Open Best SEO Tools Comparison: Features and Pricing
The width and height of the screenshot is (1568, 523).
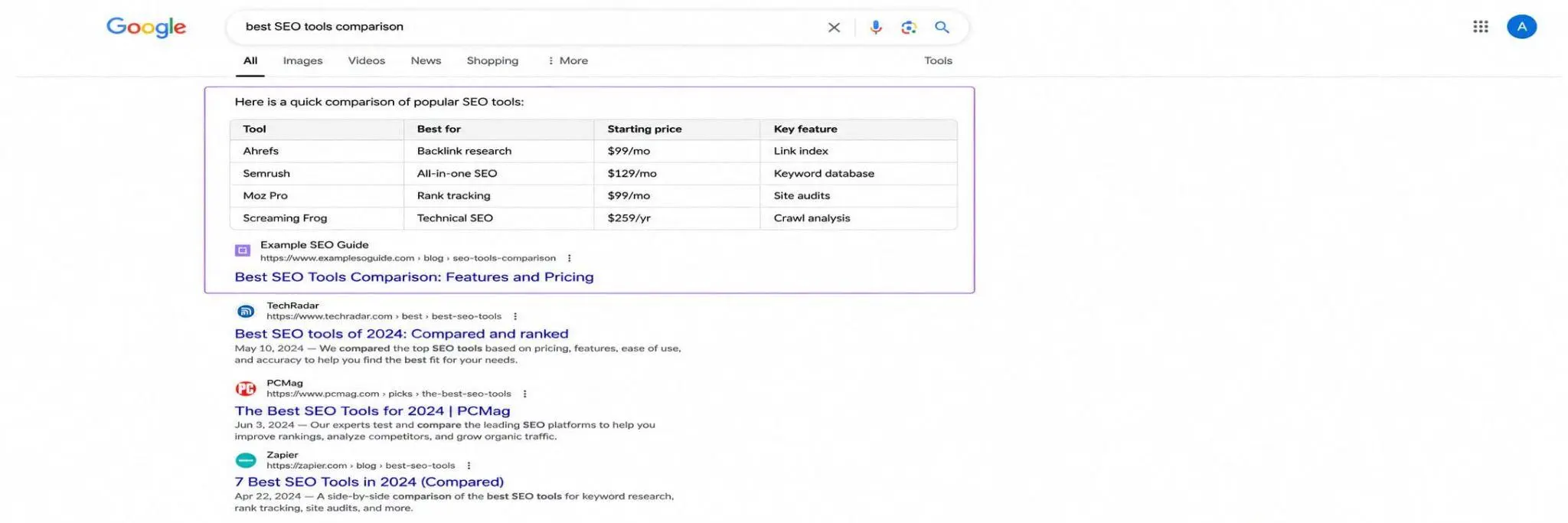(x=414, y=276)
